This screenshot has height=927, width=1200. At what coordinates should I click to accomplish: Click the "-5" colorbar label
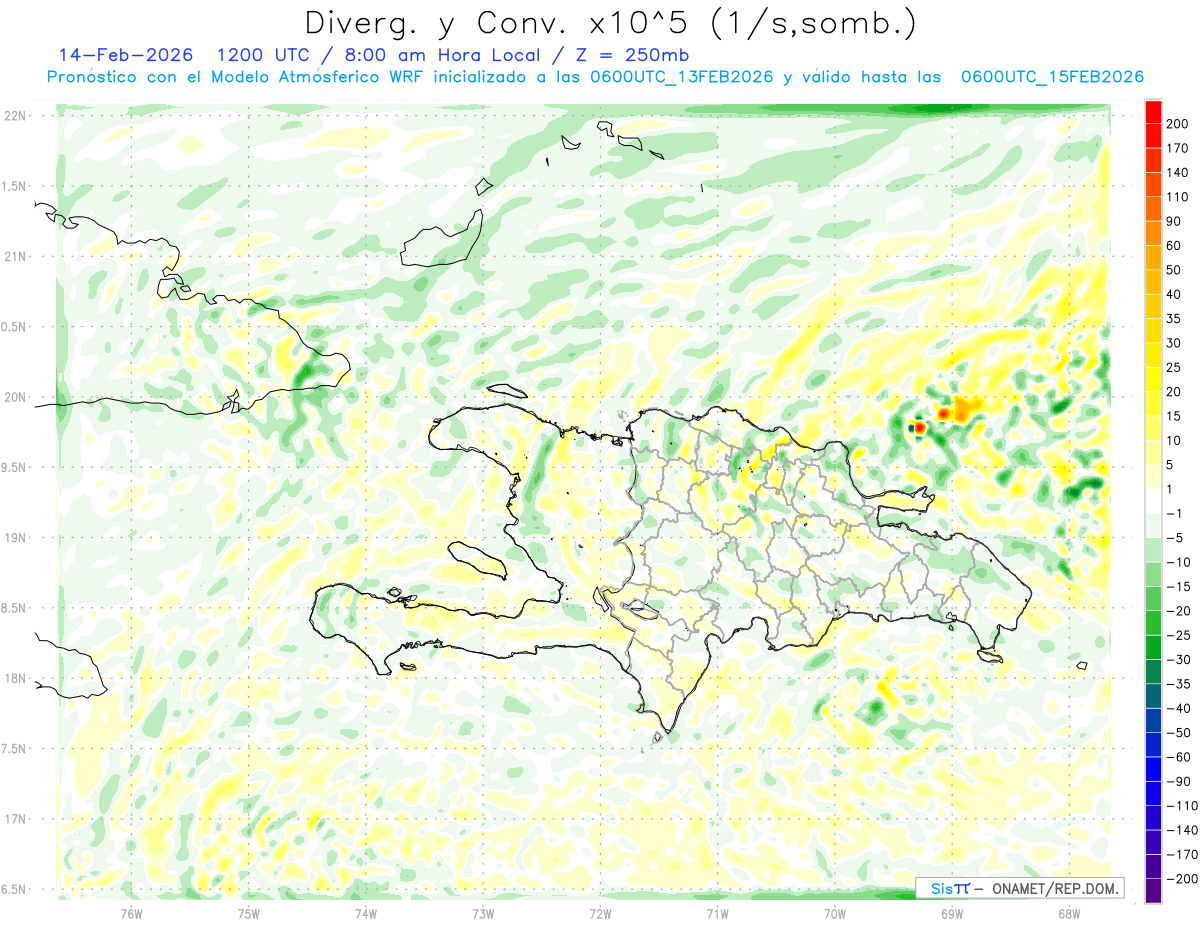point(1177,538)
